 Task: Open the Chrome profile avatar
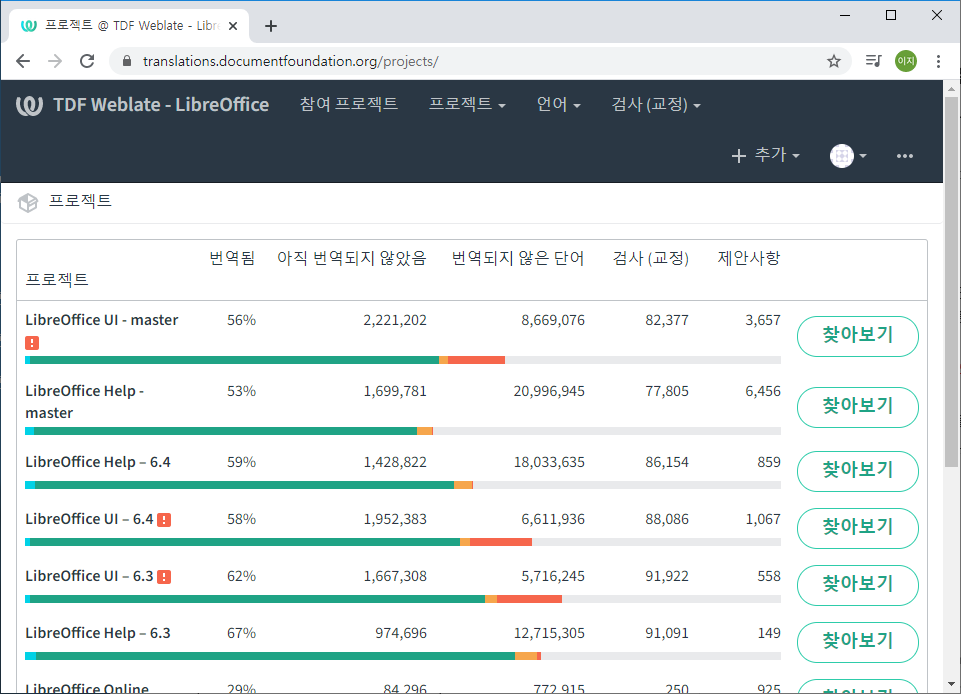point(906,61)
